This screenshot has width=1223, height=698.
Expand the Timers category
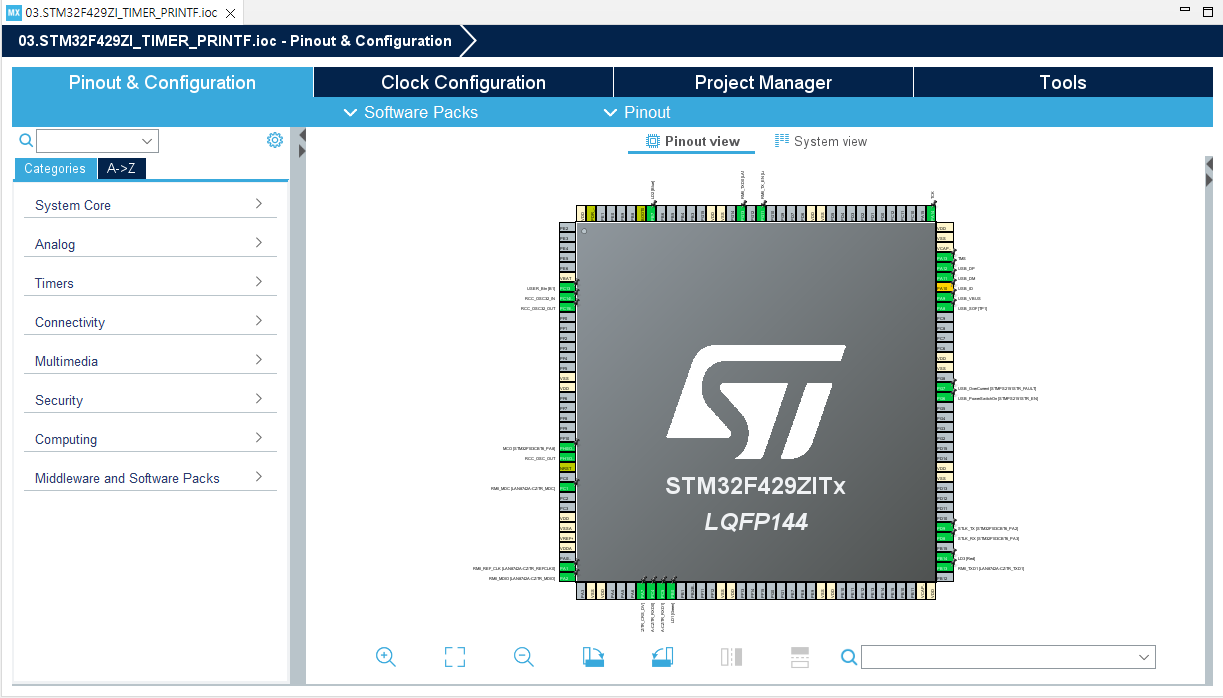click(x=150, y=282)
